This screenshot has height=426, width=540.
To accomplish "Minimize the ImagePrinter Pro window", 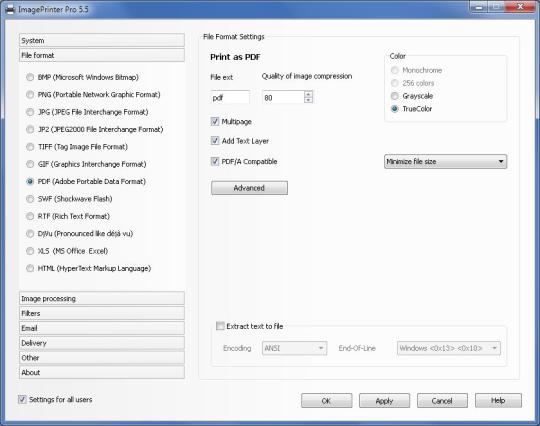I will (x=479, y=7).
